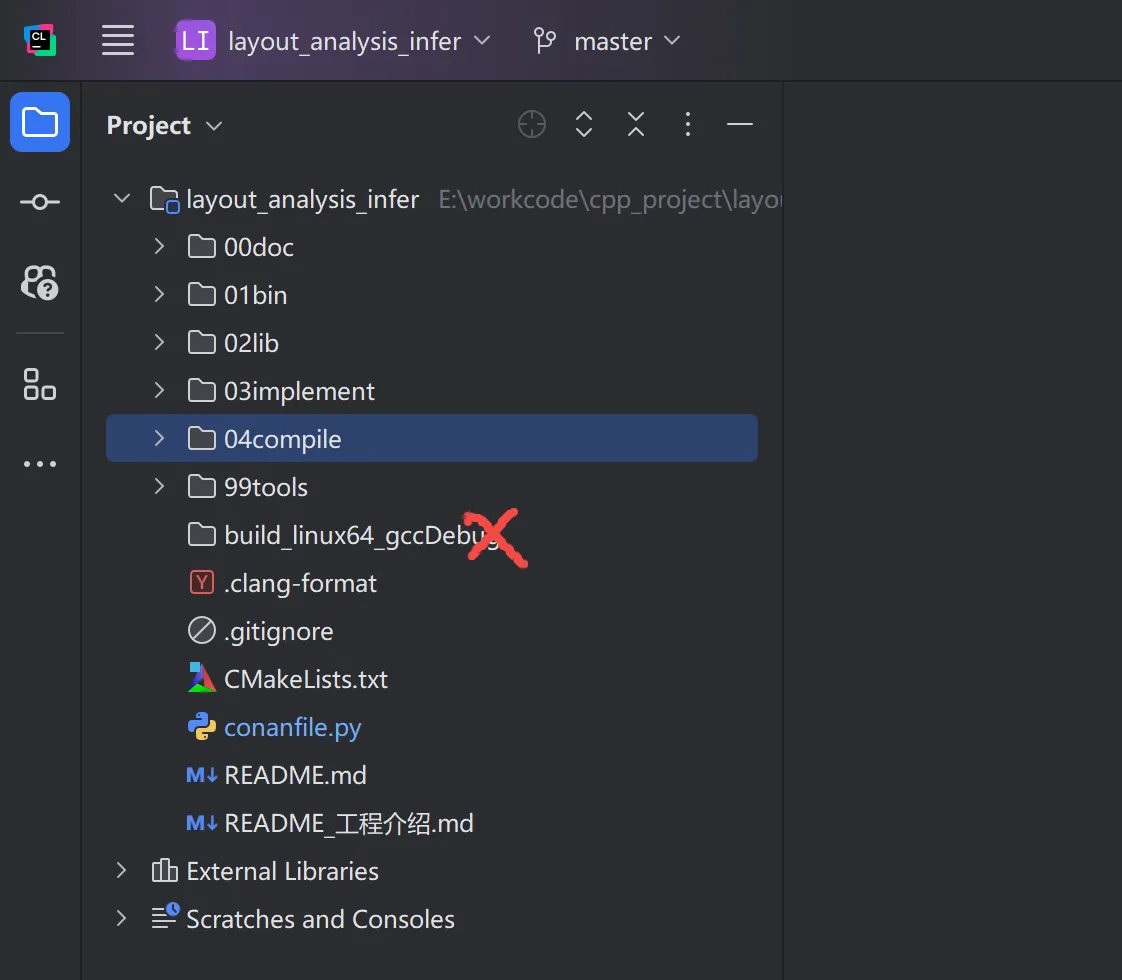Open the Commit tool window
This screenshot has width=1122, height=980.
(40, 202)
